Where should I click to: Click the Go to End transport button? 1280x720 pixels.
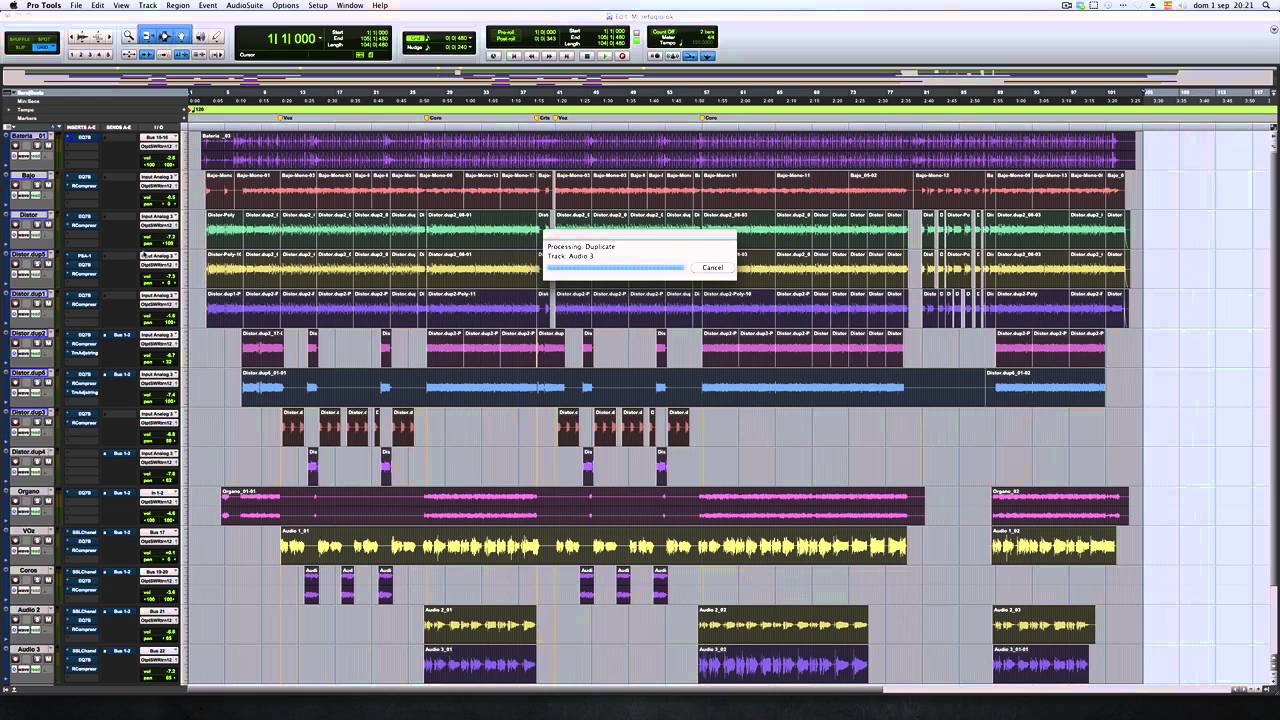pos(567,56)
